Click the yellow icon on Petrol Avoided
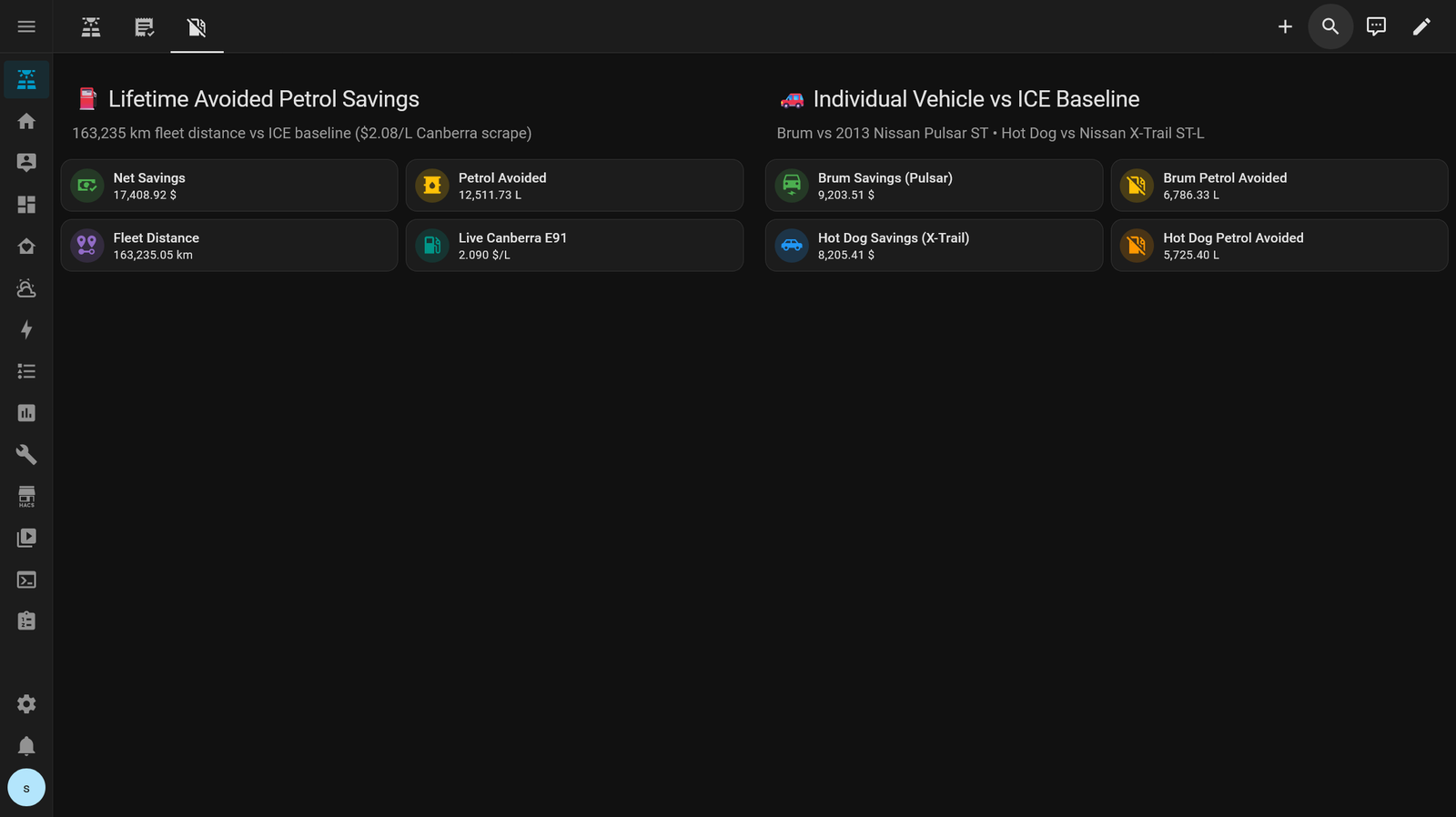Viewport: 1456px width, 817px height. coord(432,186)
